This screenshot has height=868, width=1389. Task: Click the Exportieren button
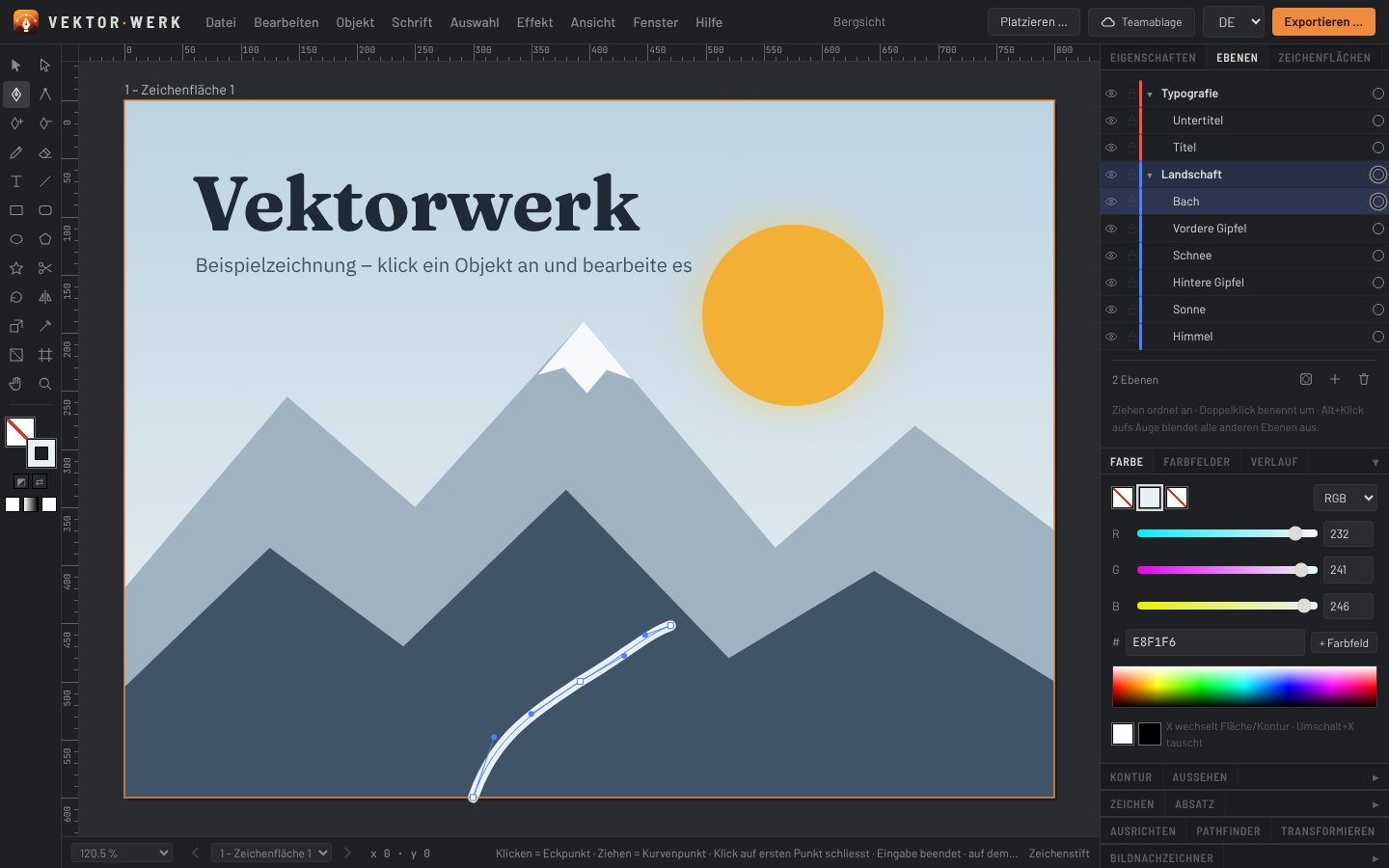[1323, 22]
